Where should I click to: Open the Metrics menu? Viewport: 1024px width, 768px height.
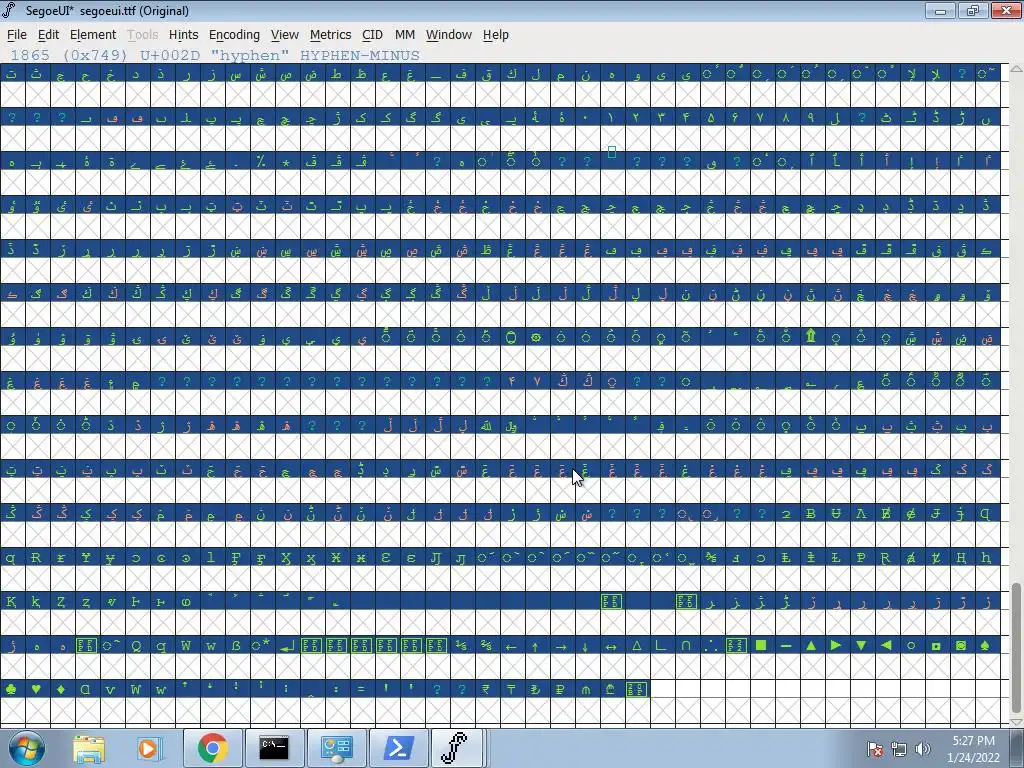(330, 35)
